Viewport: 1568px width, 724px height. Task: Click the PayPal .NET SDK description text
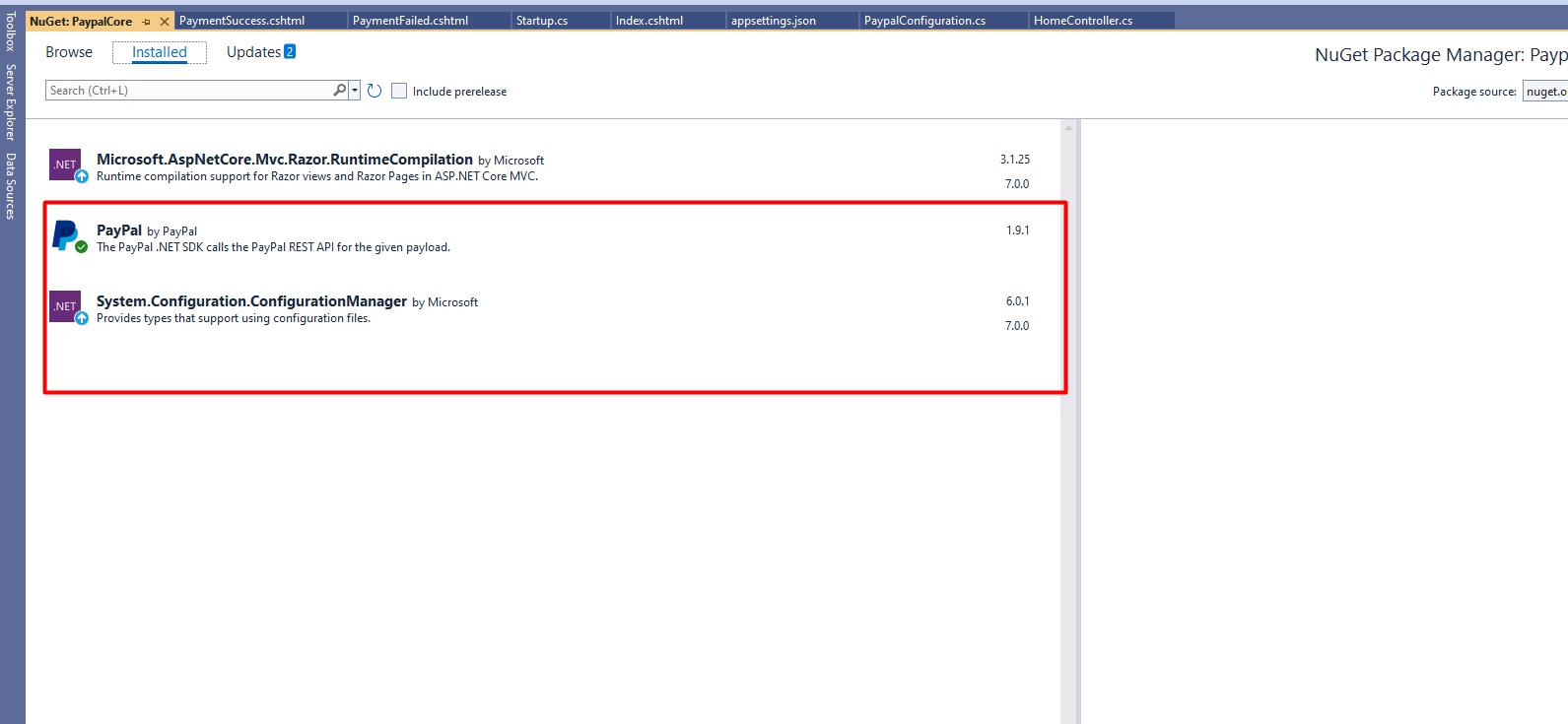[x=273, y=247]
